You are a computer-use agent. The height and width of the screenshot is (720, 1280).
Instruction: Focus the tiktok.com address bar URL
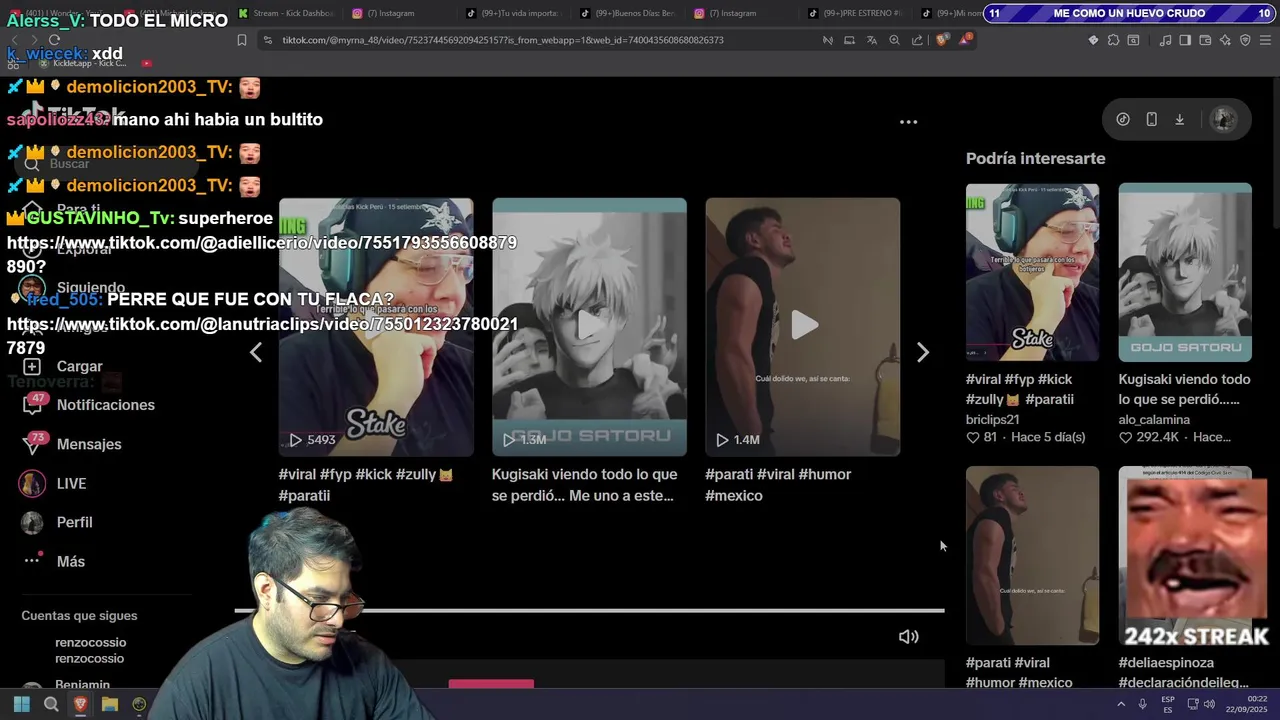503,40
